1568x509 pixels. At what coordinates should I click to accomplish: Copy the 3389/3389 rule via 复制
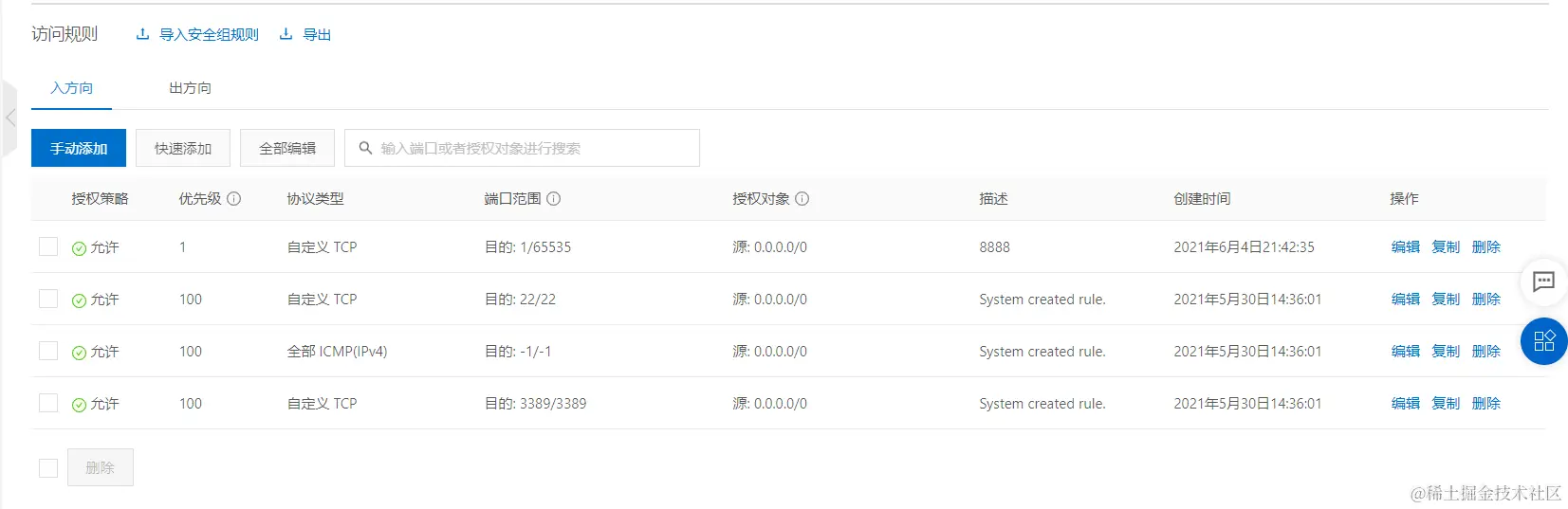click(x=1446, y=403)
